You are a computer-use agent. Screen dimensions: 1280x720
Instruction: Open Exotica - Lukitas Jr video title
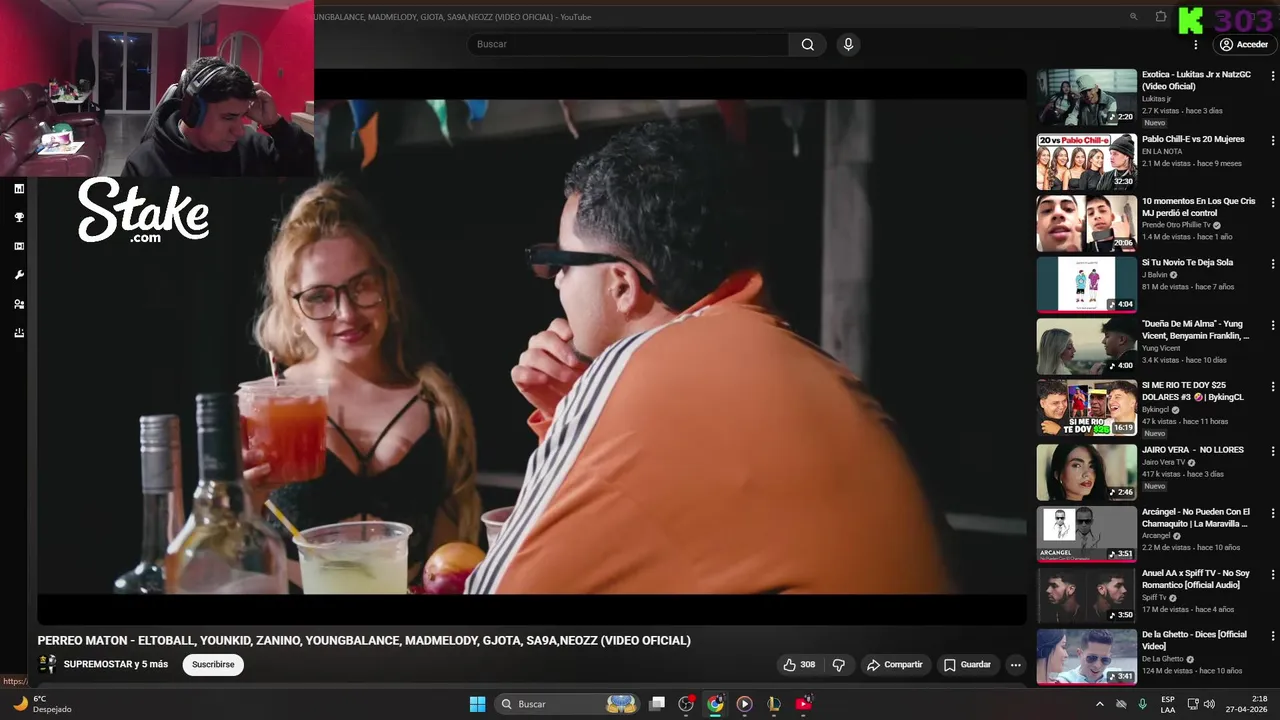pos(1196,80)
